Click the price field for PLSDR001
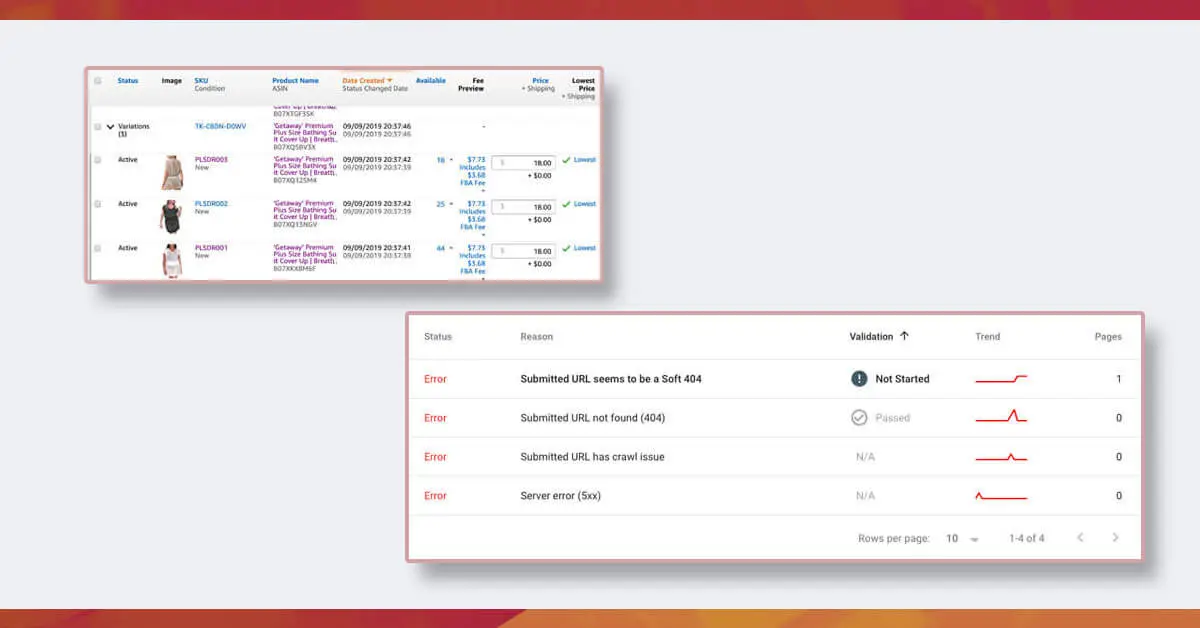 click(x=524, y=251)
